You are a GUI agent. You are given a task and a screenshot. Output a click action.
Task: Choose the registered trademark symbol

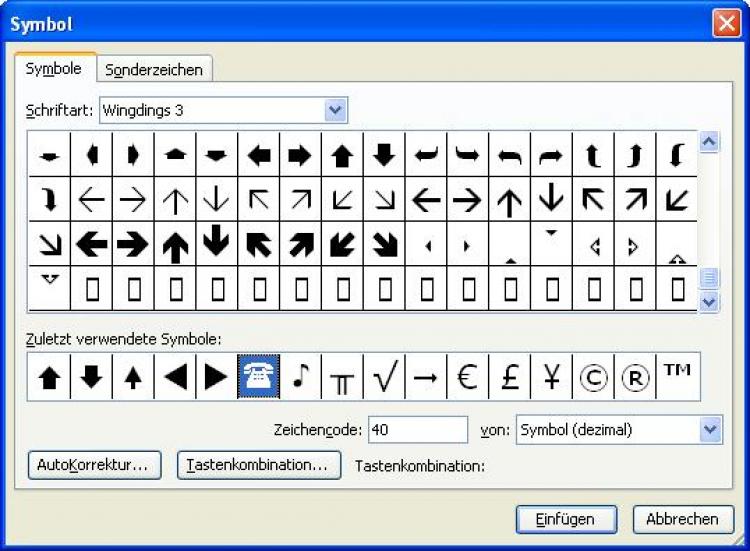635,377
